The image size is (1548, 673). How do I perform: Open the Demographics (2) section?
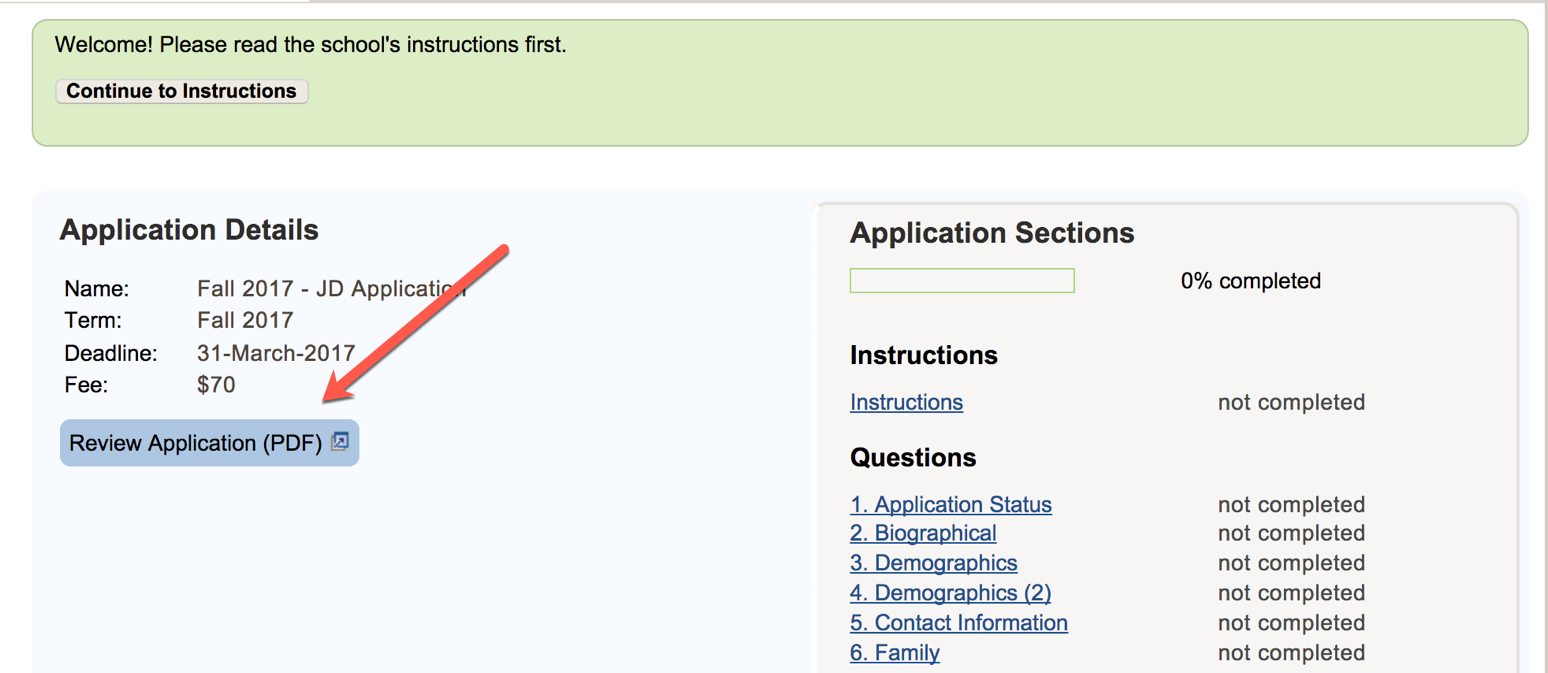point(949,592)
